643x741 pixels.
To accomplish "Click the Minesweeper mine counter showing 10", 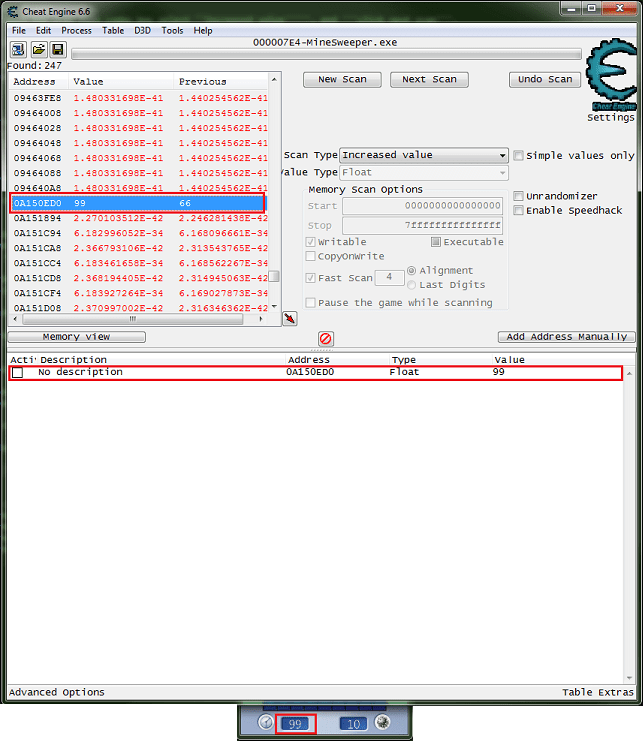I will click(x=353, y=724).
